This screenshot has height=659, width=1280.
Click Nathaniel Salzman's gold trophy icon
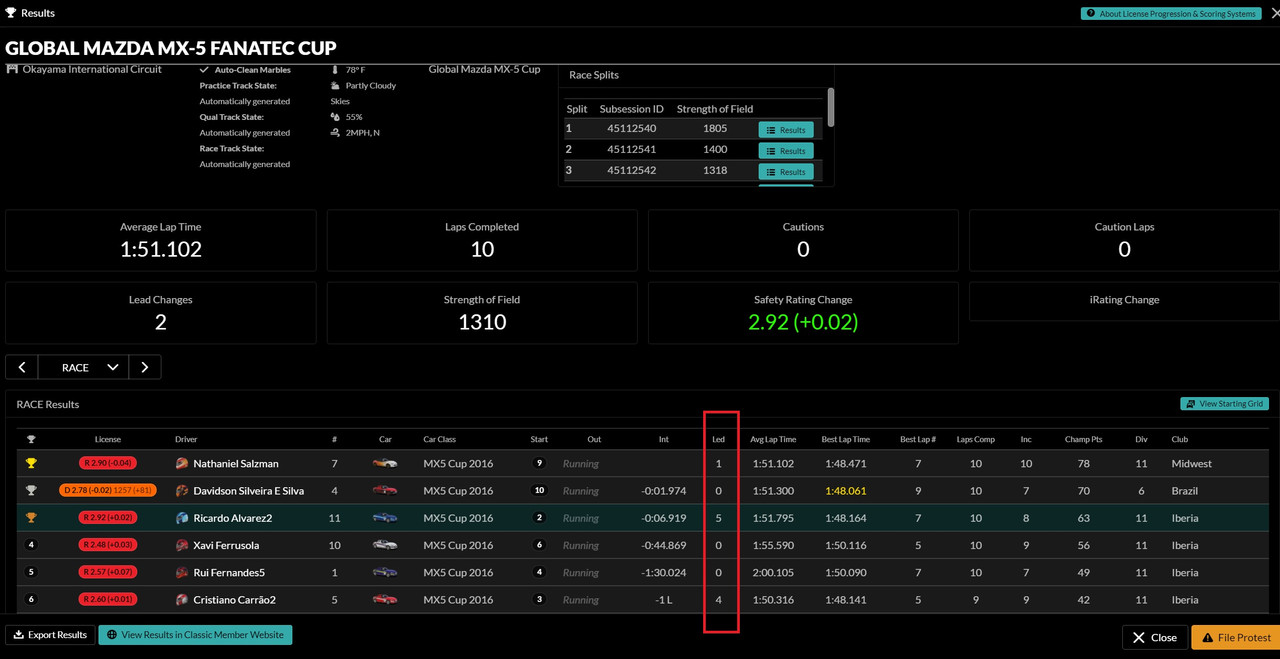coord(31,464)
